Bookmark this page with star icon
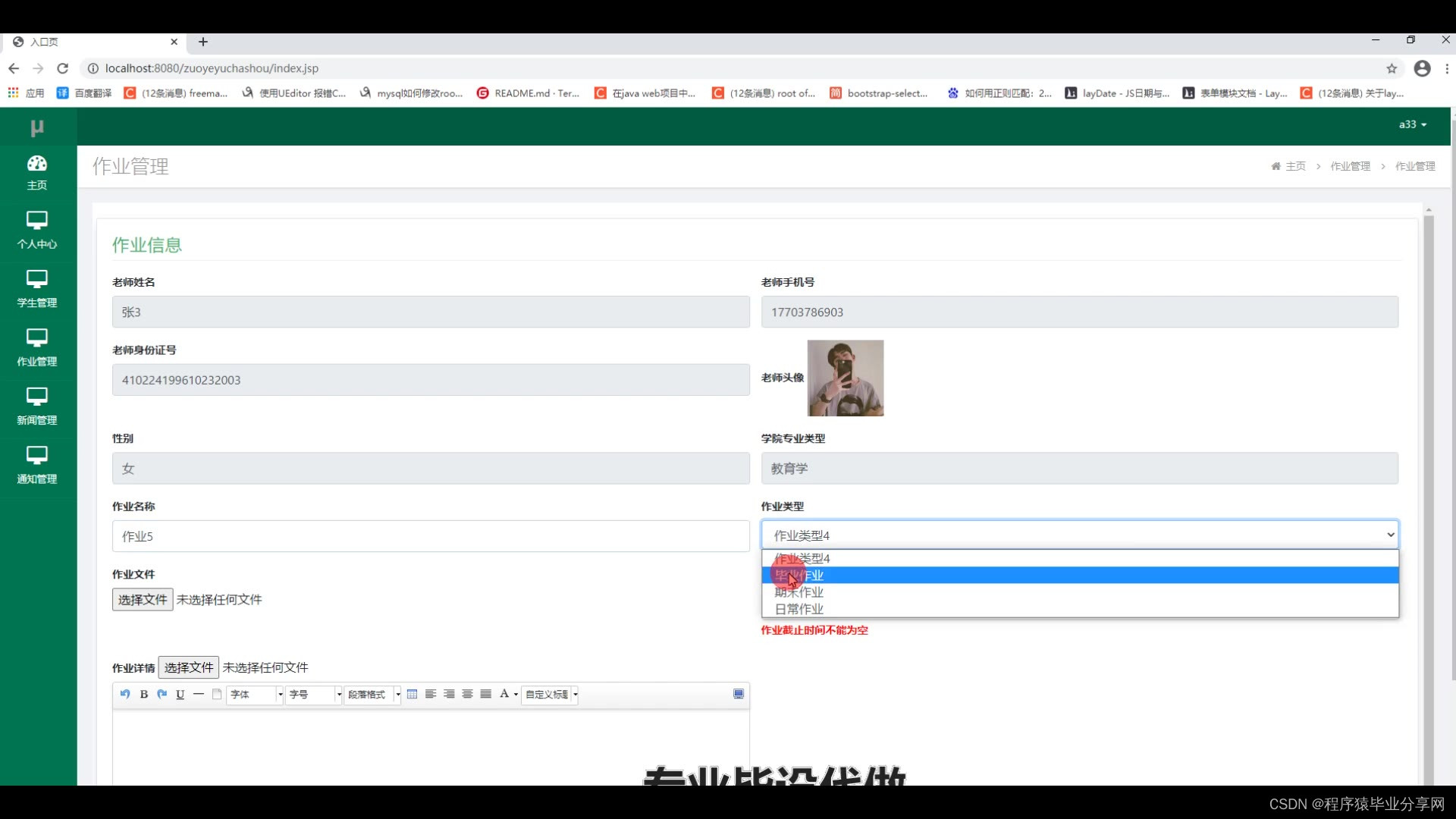 point(1392,68)
